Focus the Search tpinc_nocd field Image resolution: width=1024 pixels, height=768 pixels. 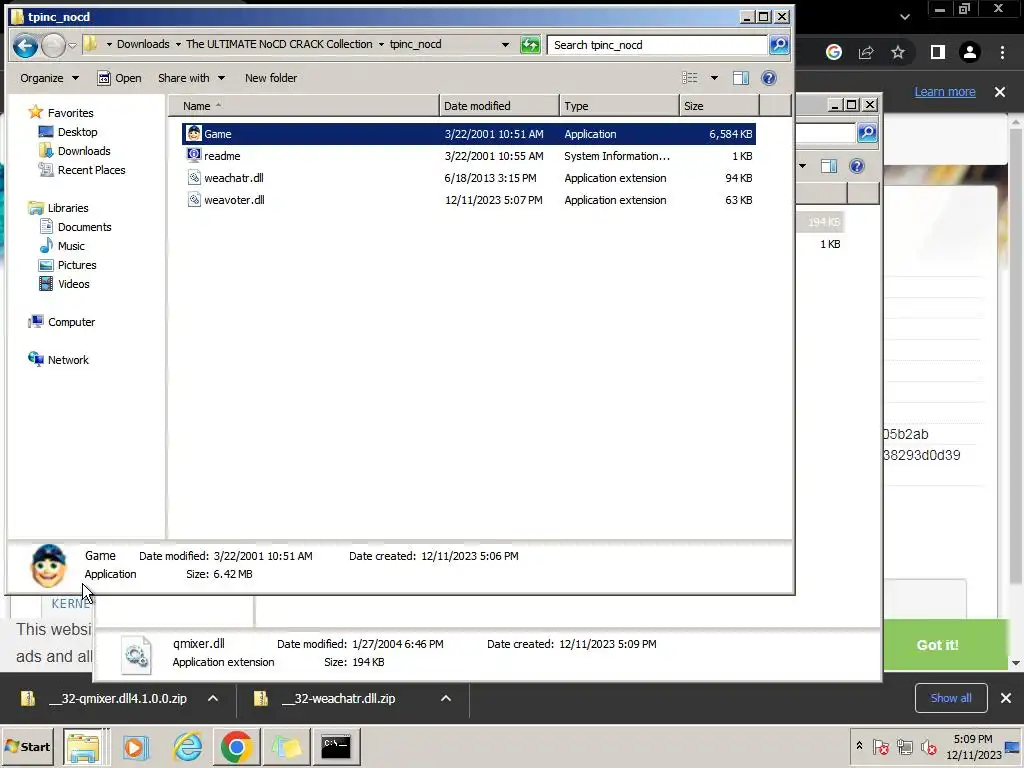pyautogui.click(x=657, y=44)
